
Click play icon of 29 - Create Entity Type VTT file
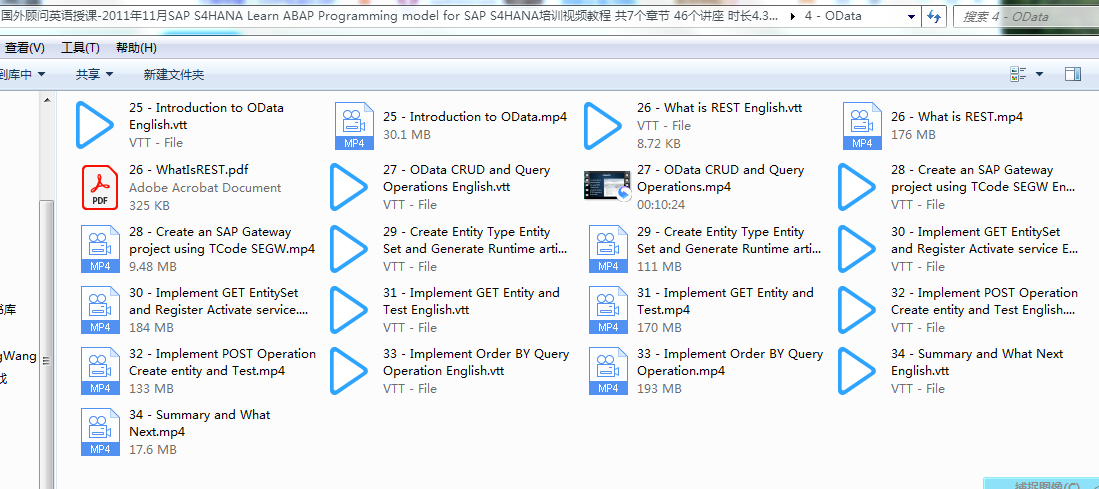click(x=348, y=249)
